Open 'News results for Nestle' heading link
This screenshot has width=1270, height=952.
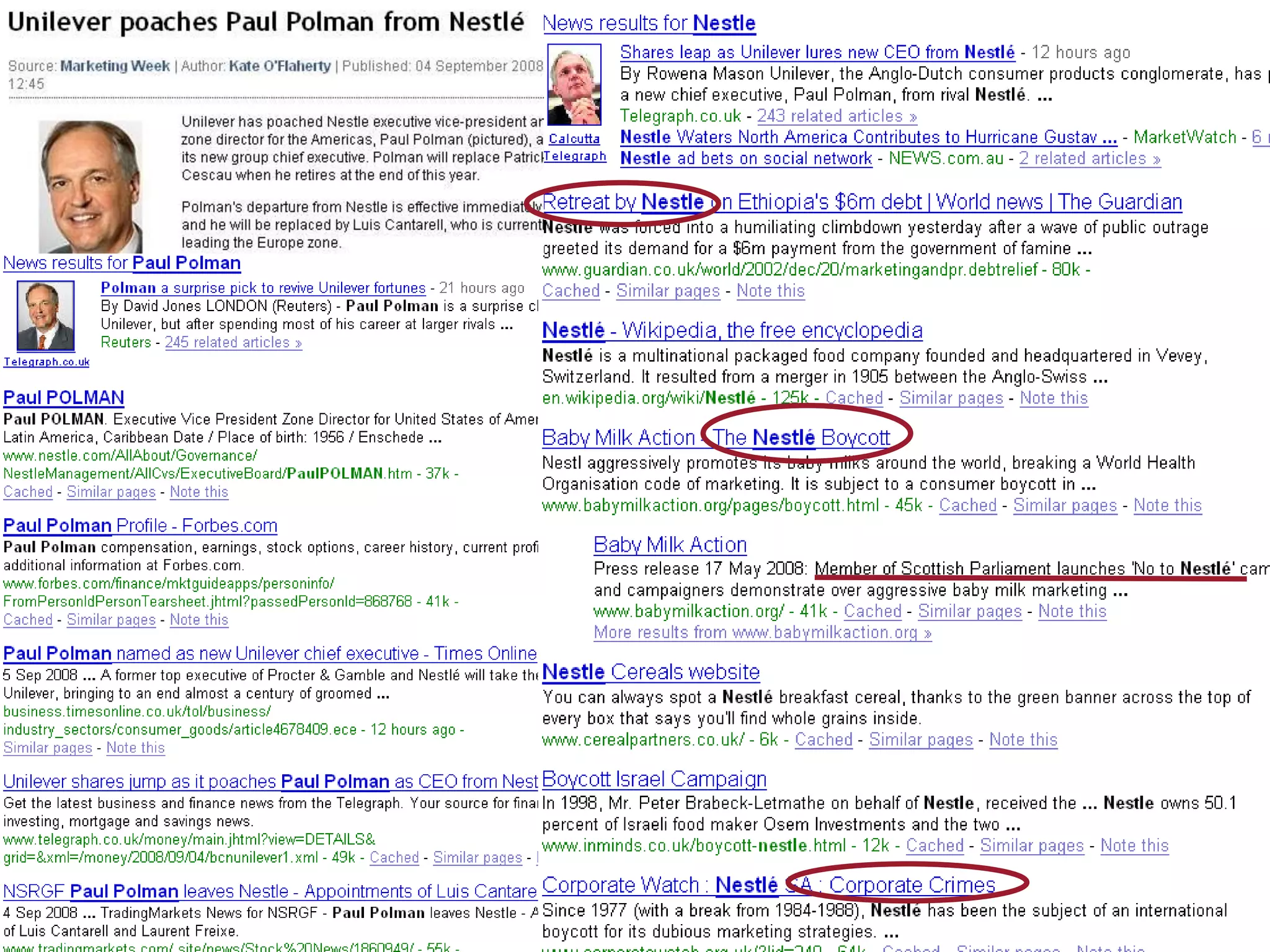coord(649,24)
